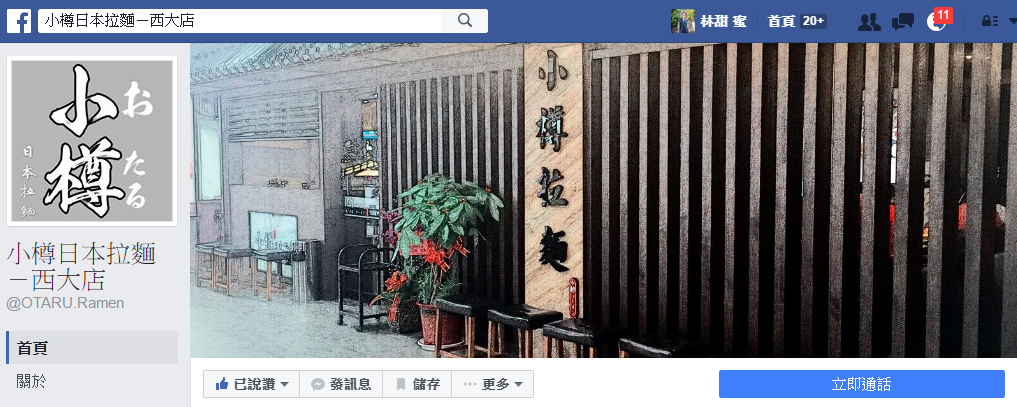Image resolution: width=1017 pixels, height=407 pixels.
Task: Select 首頁 tab in left sidebar
Action: (92, 347)
